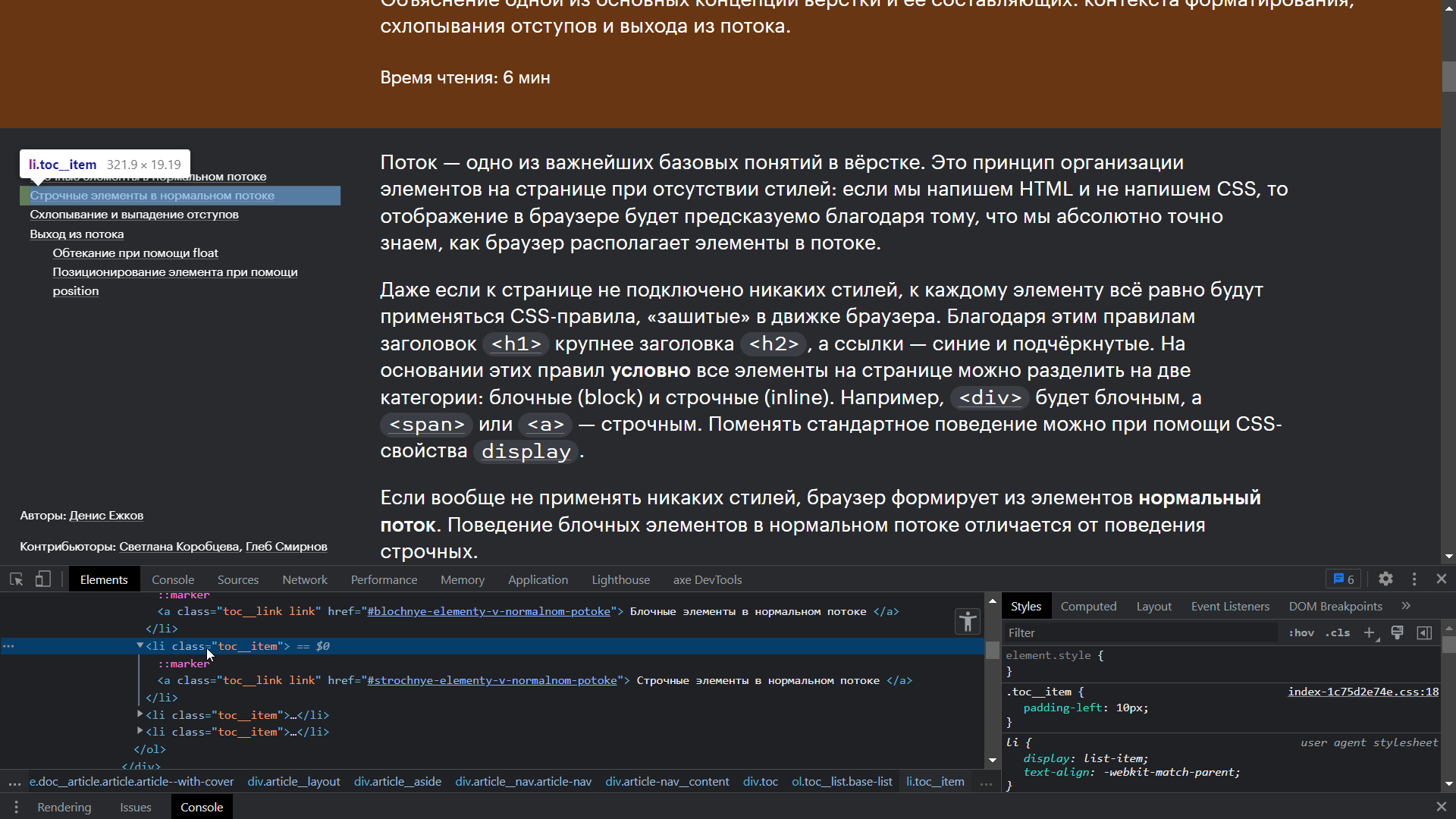Switch to the Computed tab
Image resolution: width=1456 pixels, height=819 pixels.
click(x=1088, y=605)
